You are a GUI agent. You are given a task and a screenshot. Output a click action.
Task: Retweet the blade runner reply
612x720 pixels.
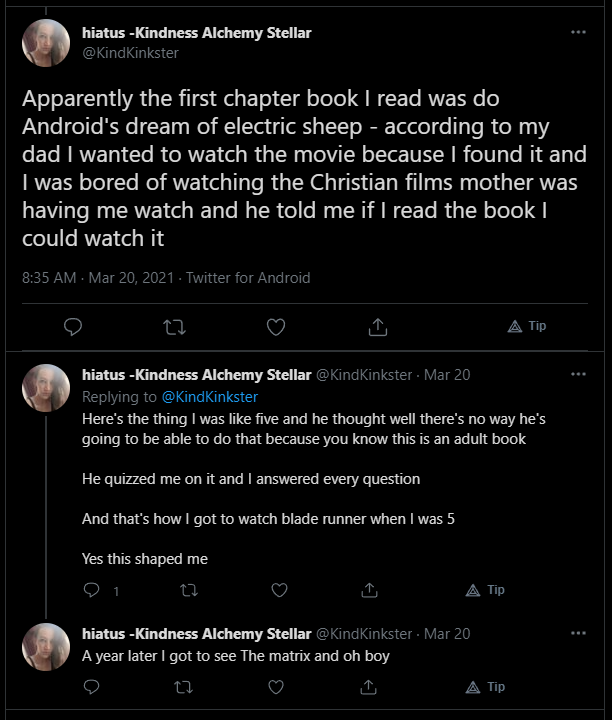pyautogui.click(x=189, y=590)
